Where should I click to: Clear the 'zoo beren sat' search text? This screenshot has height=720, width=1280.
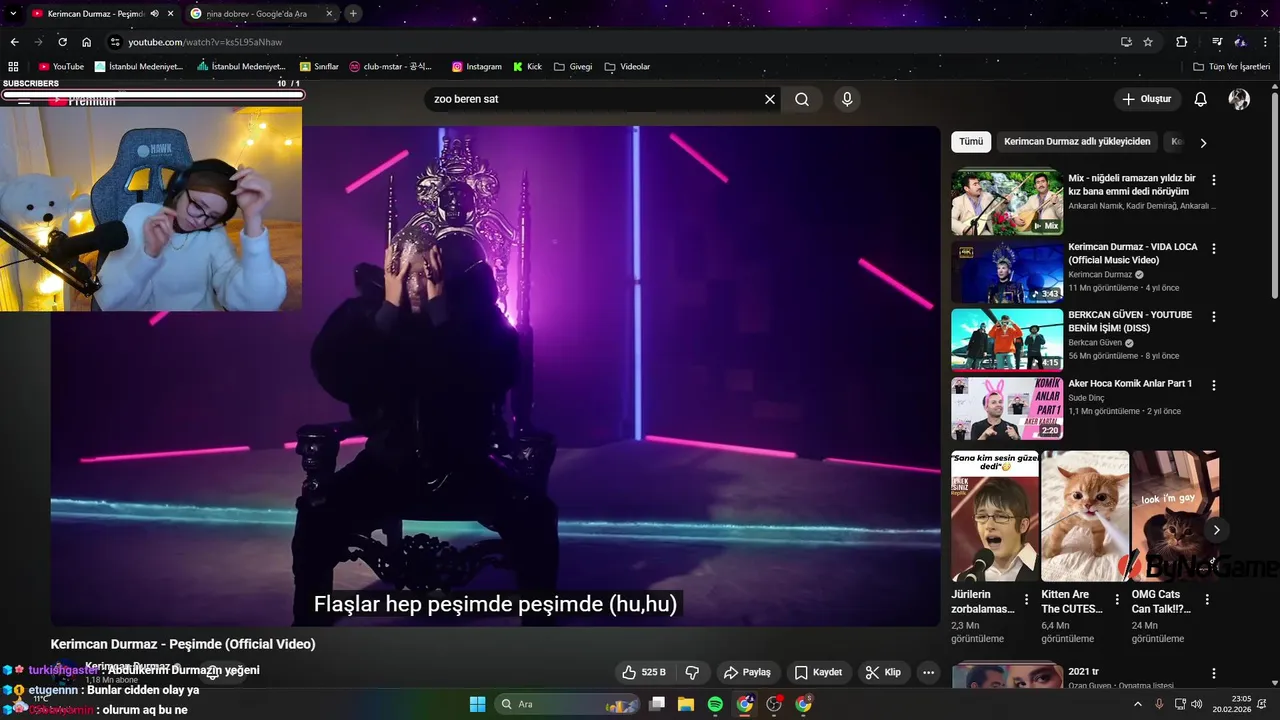[x=770, y=99]
